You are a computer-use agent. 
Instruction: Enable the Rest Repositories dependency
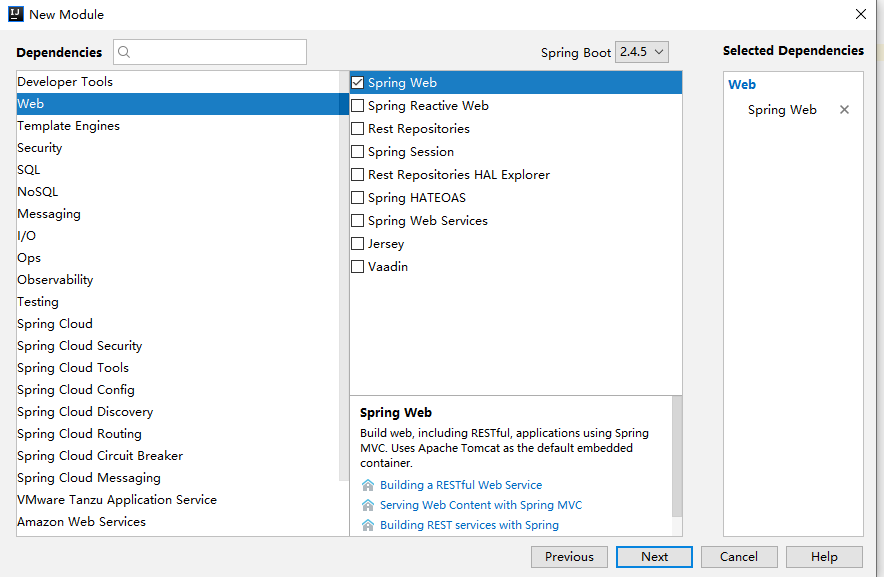coord(357,129)
